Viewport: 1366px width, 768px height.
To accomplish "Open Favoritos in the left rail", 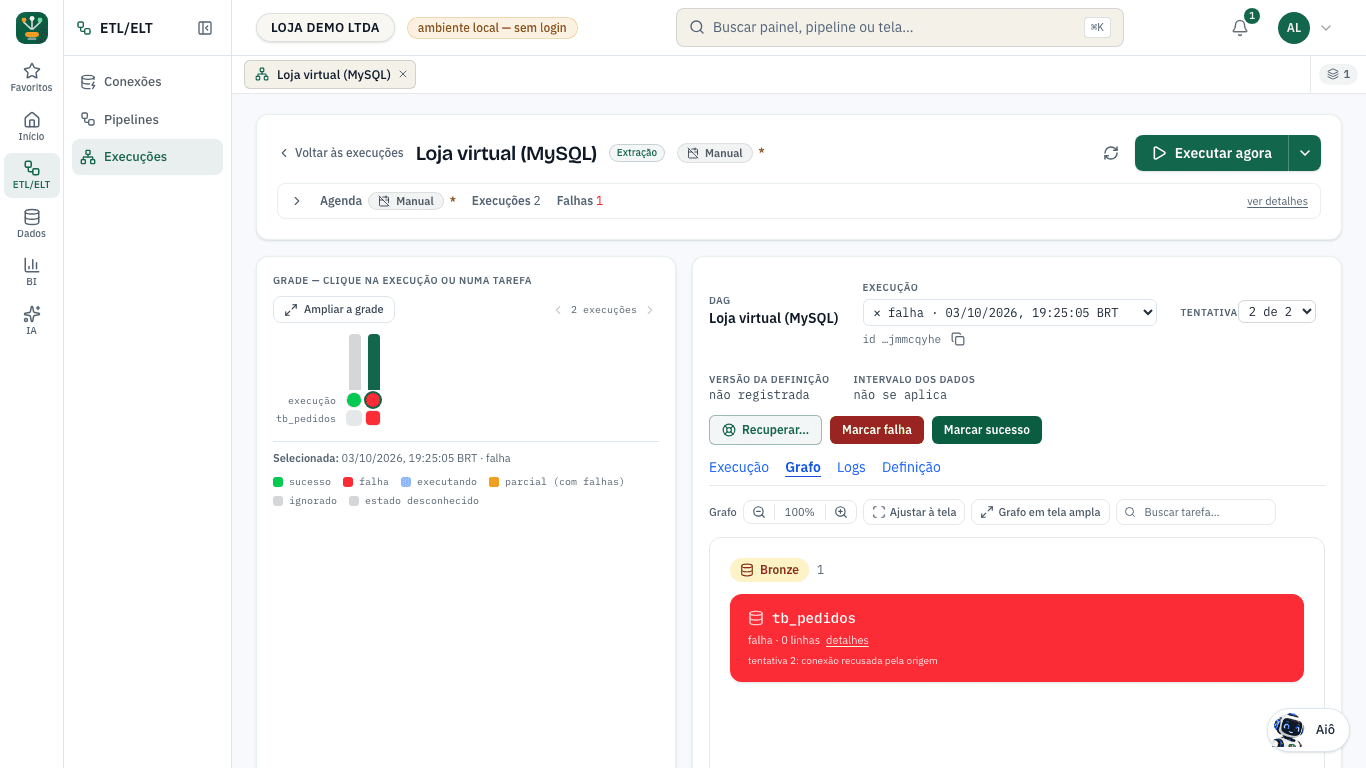I will pos(32,78).
